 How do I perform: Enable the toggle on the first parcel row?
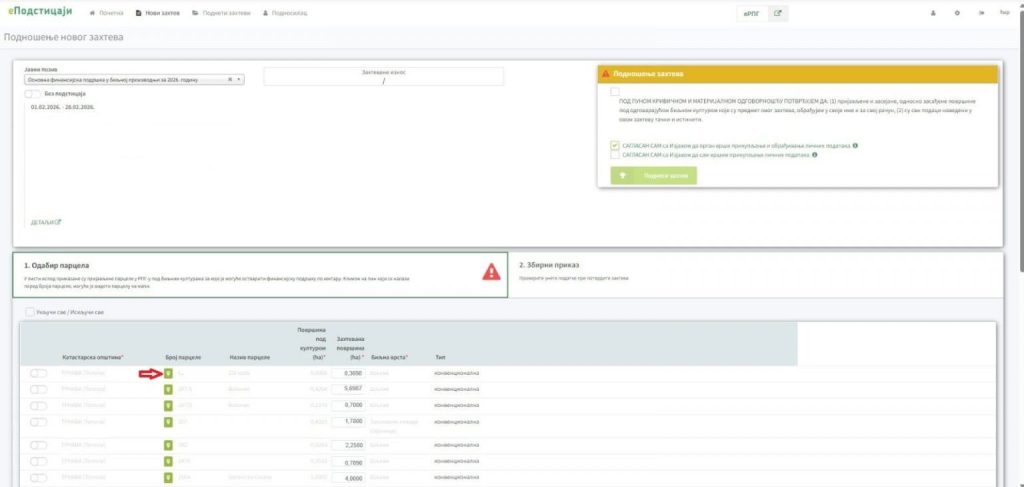pyautogui.click(x=39, y=374)
